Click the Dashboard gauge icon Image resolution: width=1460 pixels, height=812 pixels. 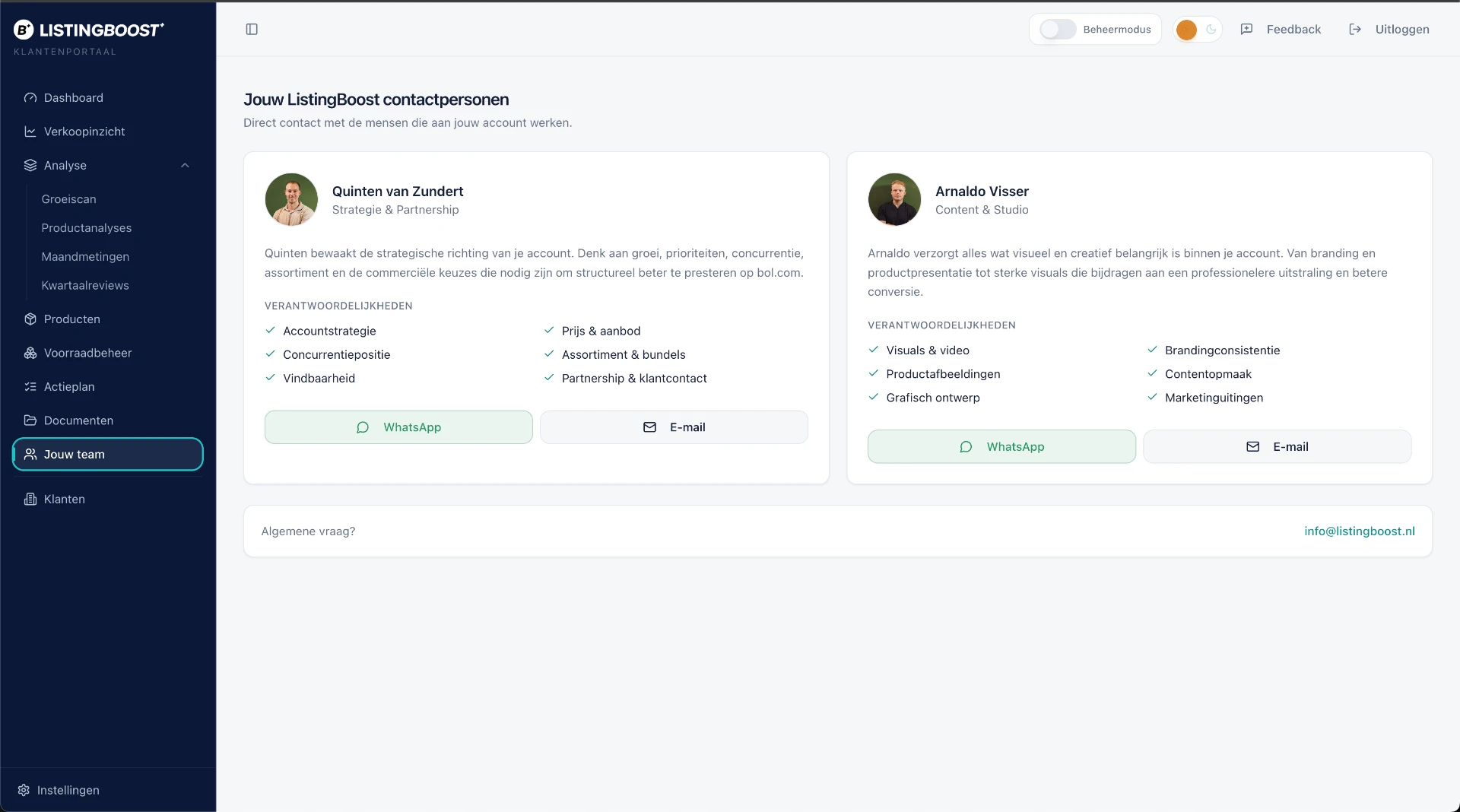click(30, 97)
